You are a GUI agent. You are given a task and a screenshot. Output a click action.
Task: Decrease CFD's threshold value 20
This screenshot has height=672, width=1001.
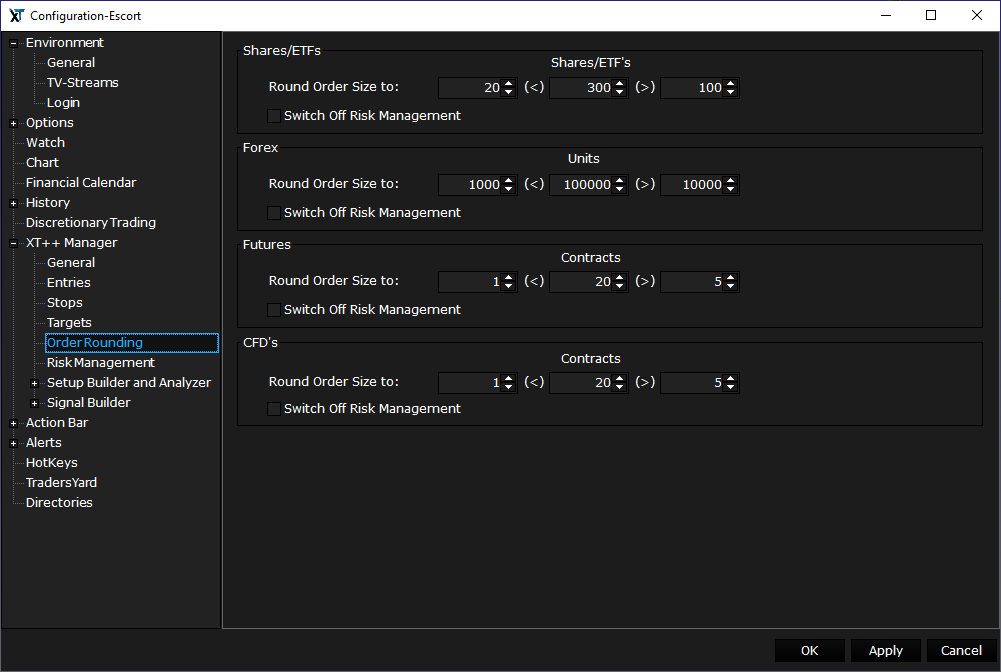(619, 387)
